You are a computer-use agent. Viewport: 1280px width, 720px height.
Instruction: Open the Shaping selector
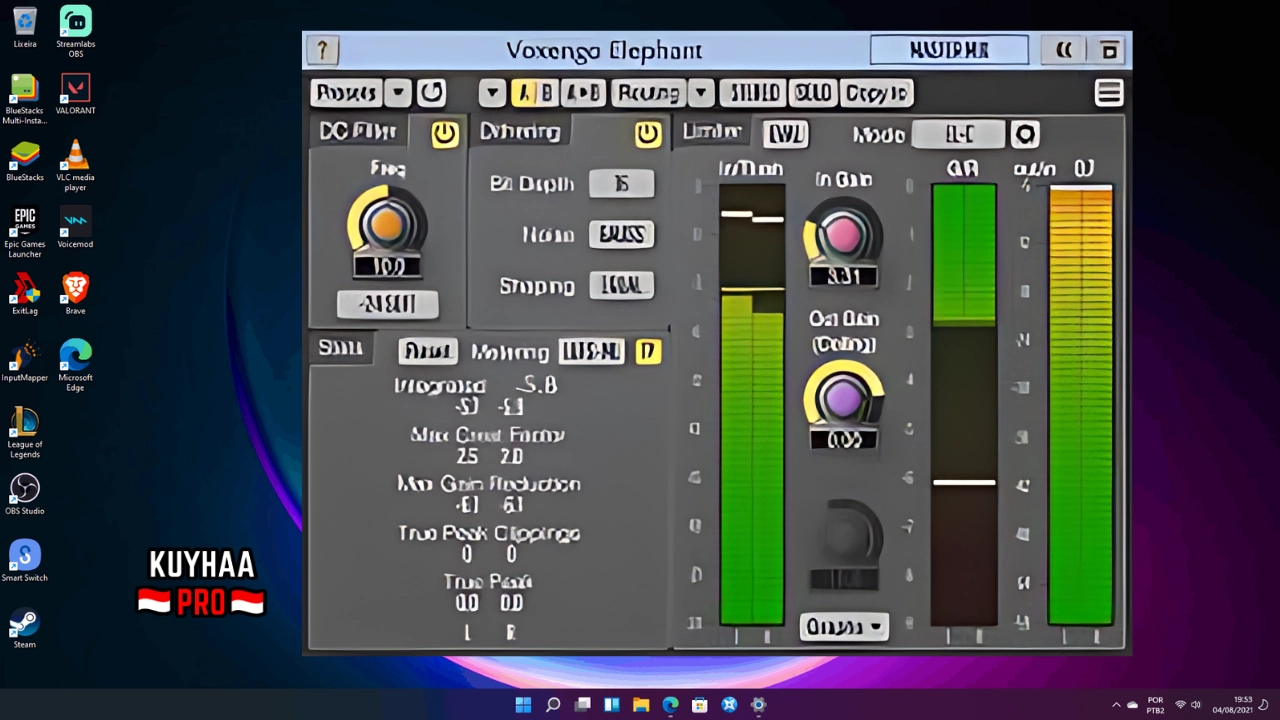(x=621, y=285)
